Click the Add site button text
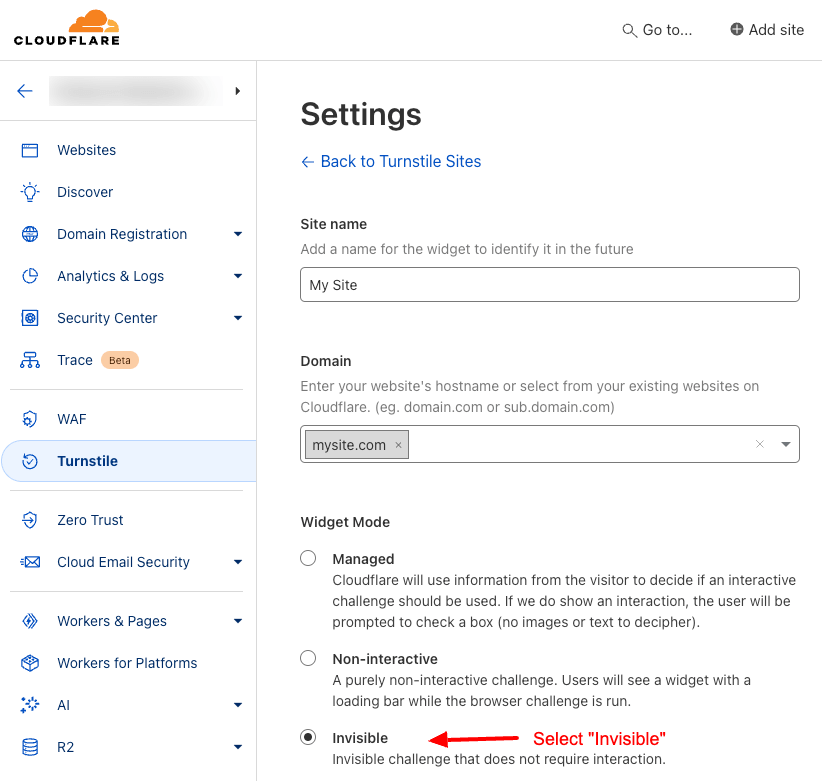 click(x=776, y=30)
